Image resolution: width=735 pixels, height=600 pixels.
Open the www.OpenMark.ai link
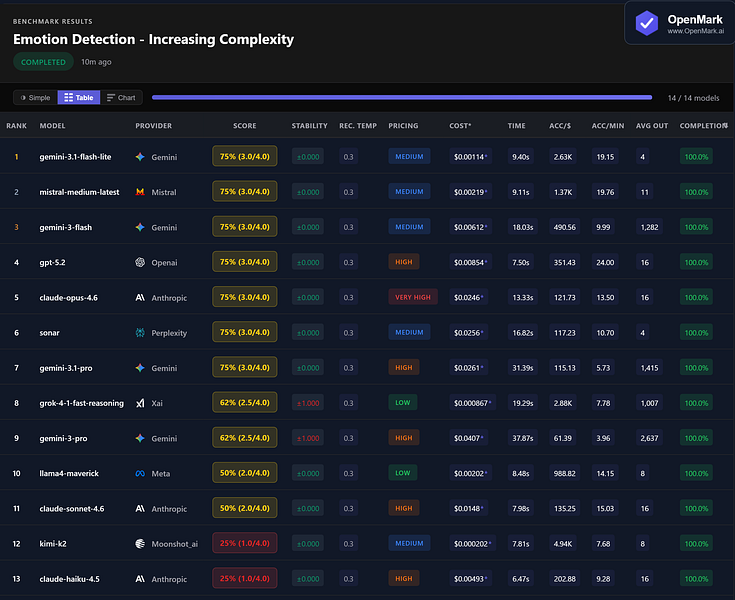[696, 31]
